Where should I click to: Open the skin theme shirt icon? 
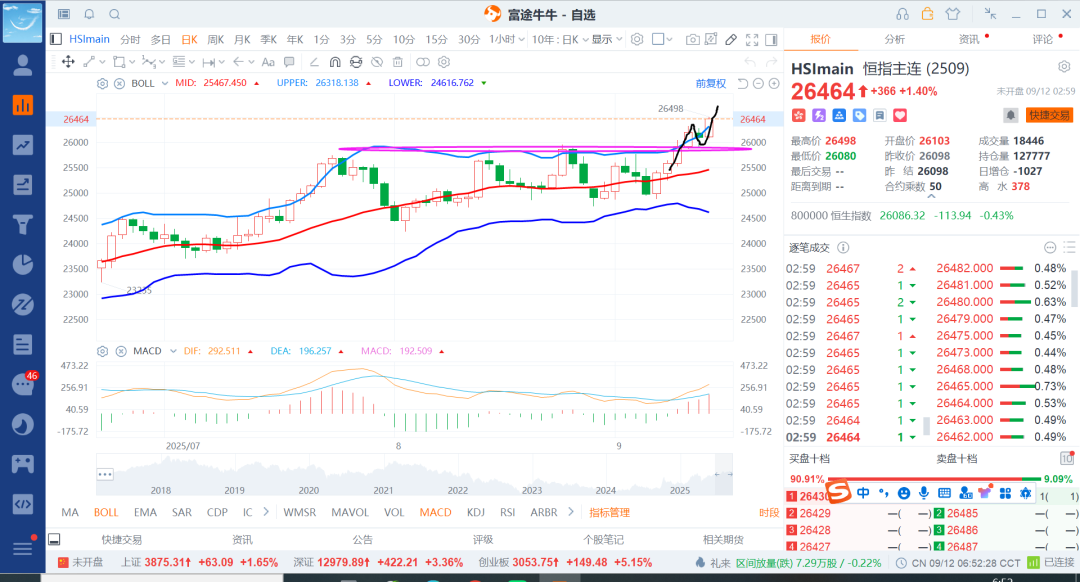click(x=953, y=14)
